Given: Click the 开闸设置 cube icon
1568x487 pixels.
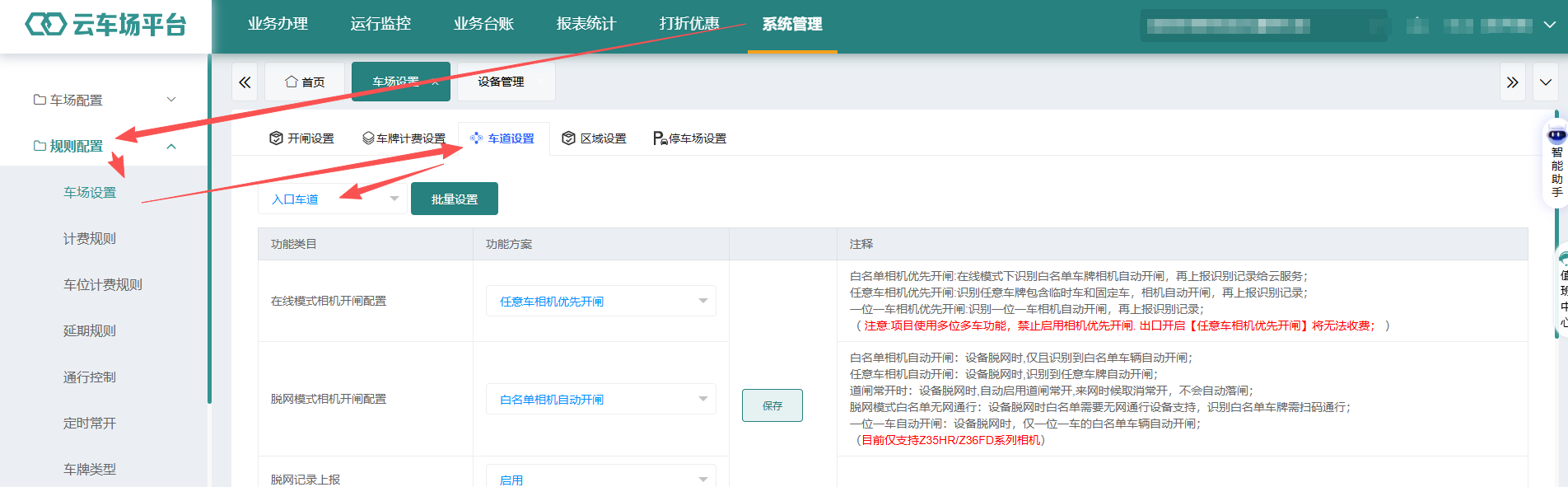Looking at the screenshot, I should coord(276,138).
